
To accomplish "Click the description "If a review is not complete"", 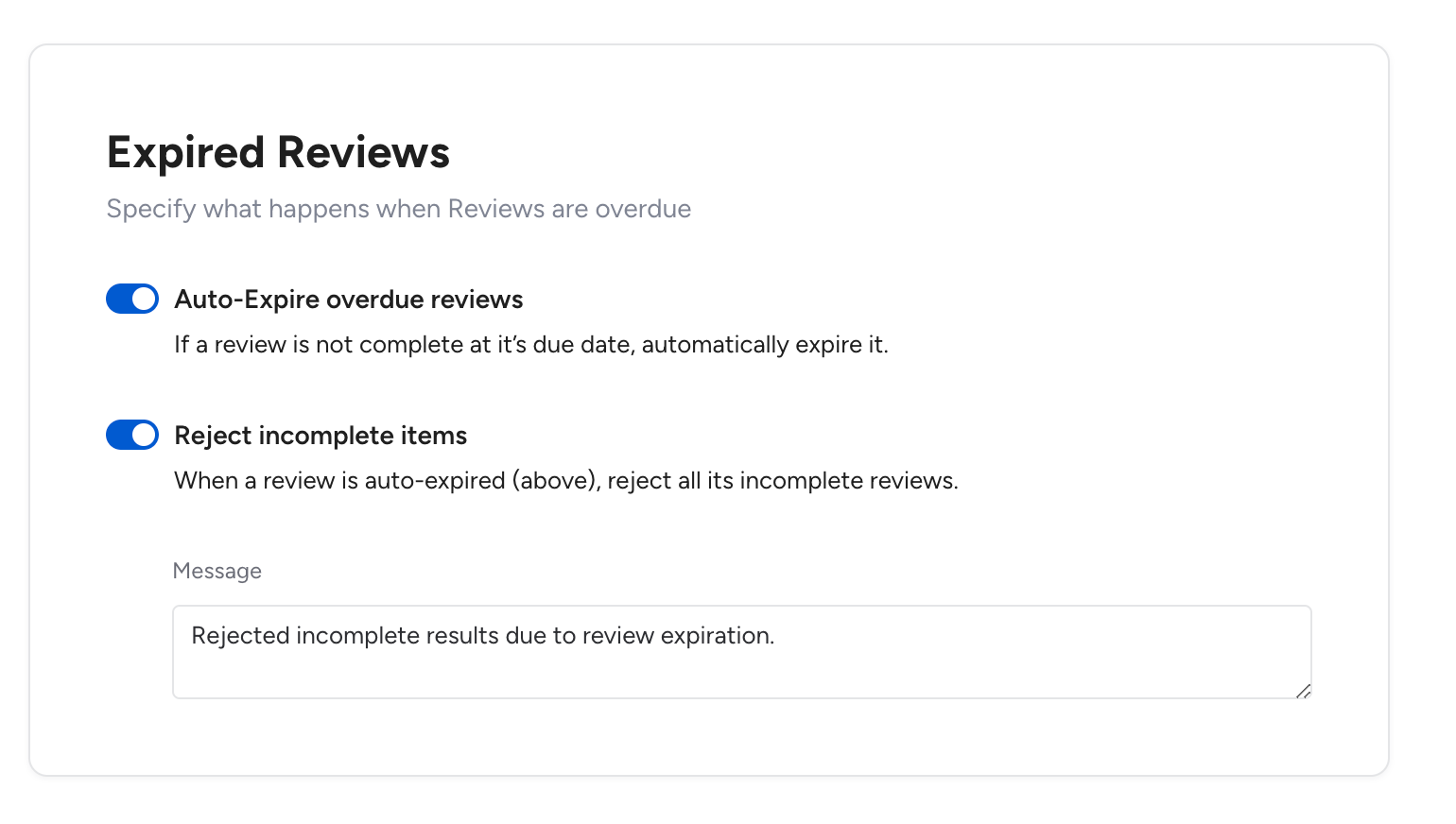I will pyautogui.click(x=531, y=345).
